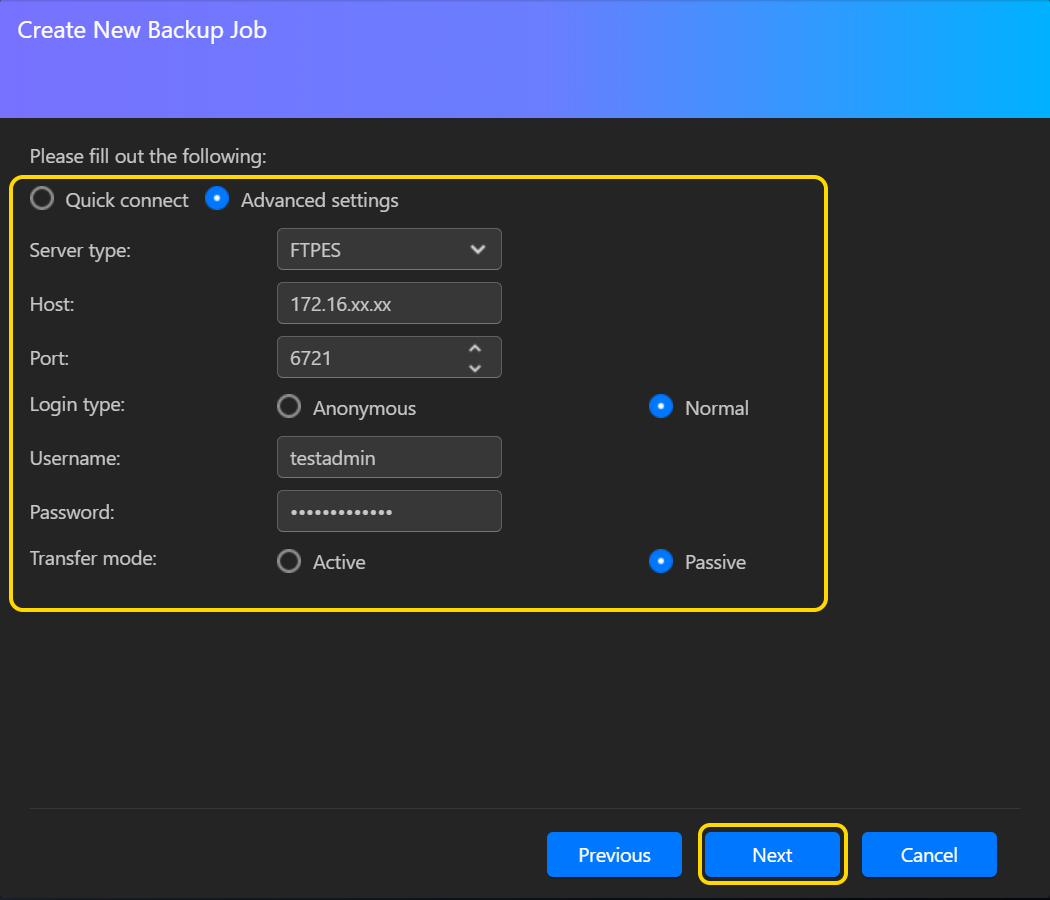Select the Quick connect radio button
Screen dimensions: 1050x900
pyautogui.click(x=42, y=199)
